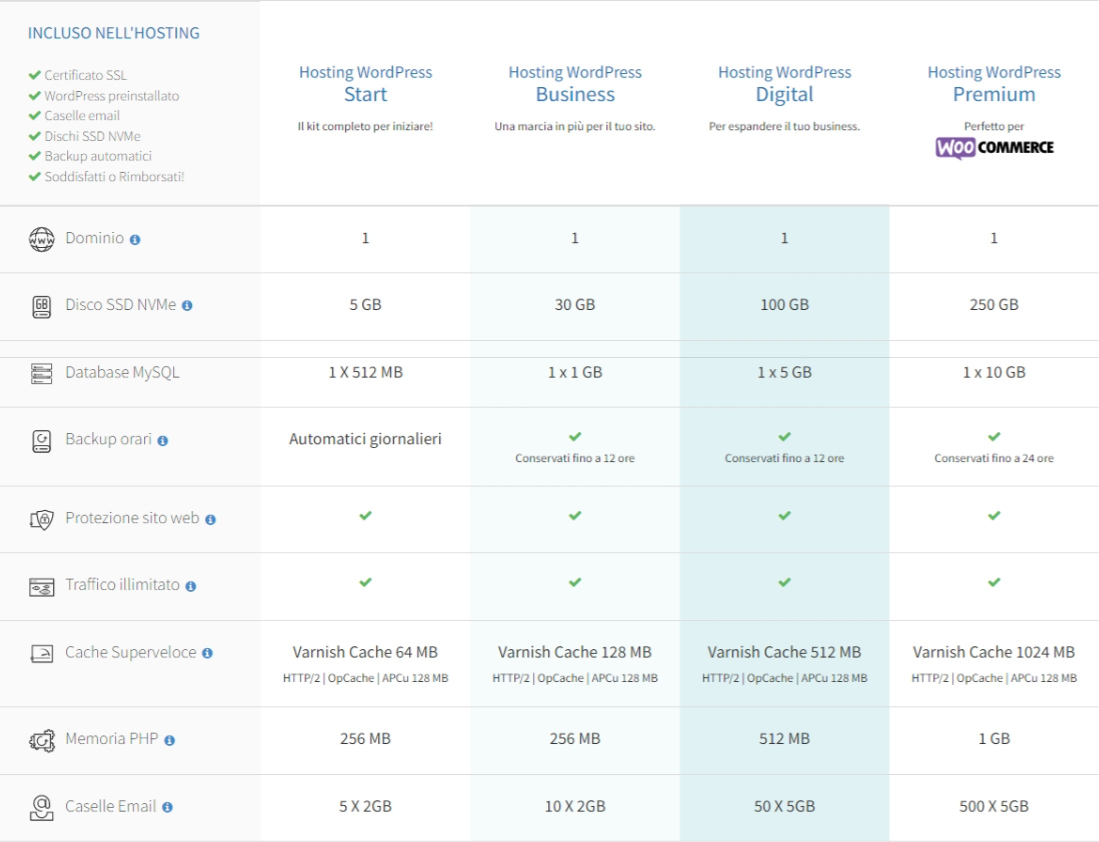Screen dimensions: 1099x842
Task: Open info tooltip next to Backup orari
Action: click(x=163, y=441)
